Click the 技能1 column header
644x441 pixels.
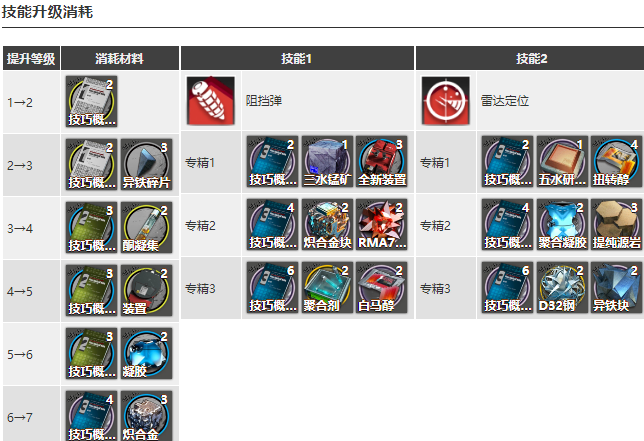coord(297,58)
